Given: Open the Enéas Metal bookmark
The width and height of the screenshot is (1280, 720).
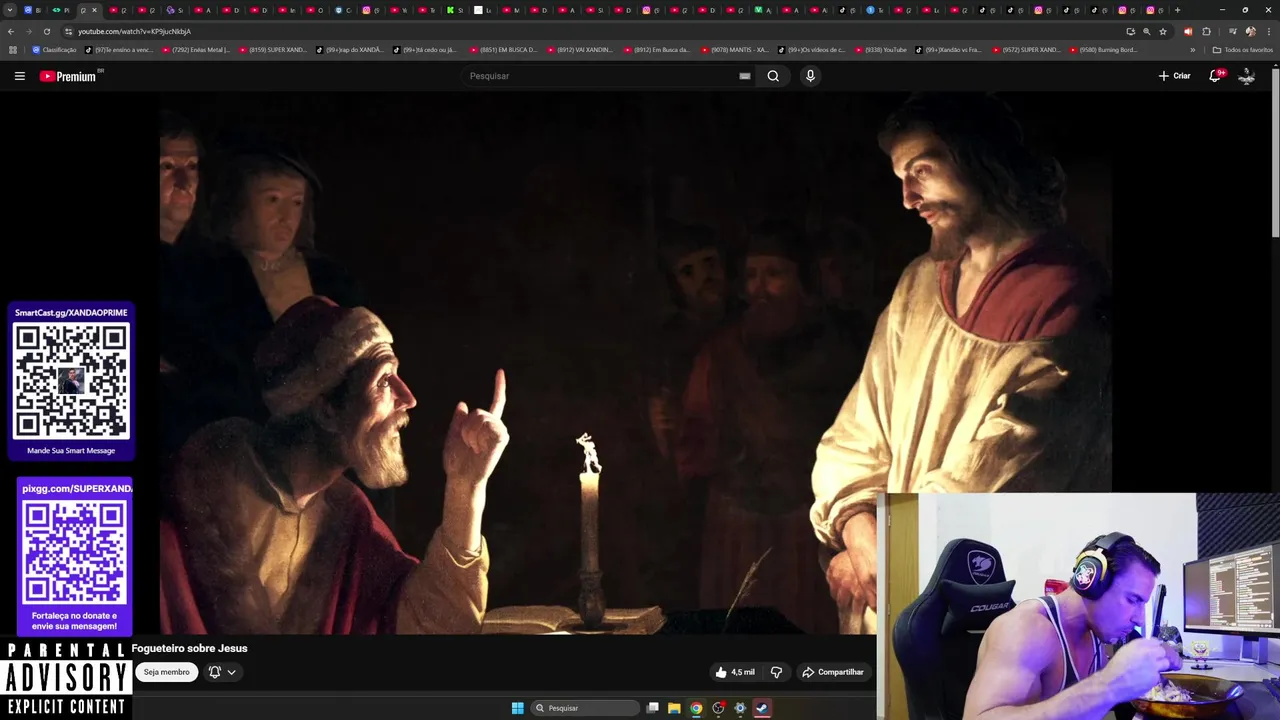Looking at the screenshot, I should pos(196,50).
